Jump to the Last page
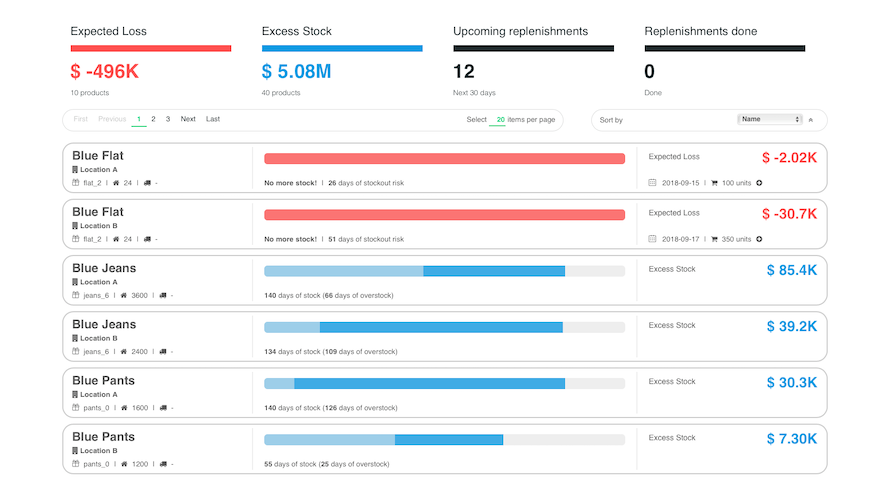Viewport: 890px width, 500px height. [x=213, y=119]
